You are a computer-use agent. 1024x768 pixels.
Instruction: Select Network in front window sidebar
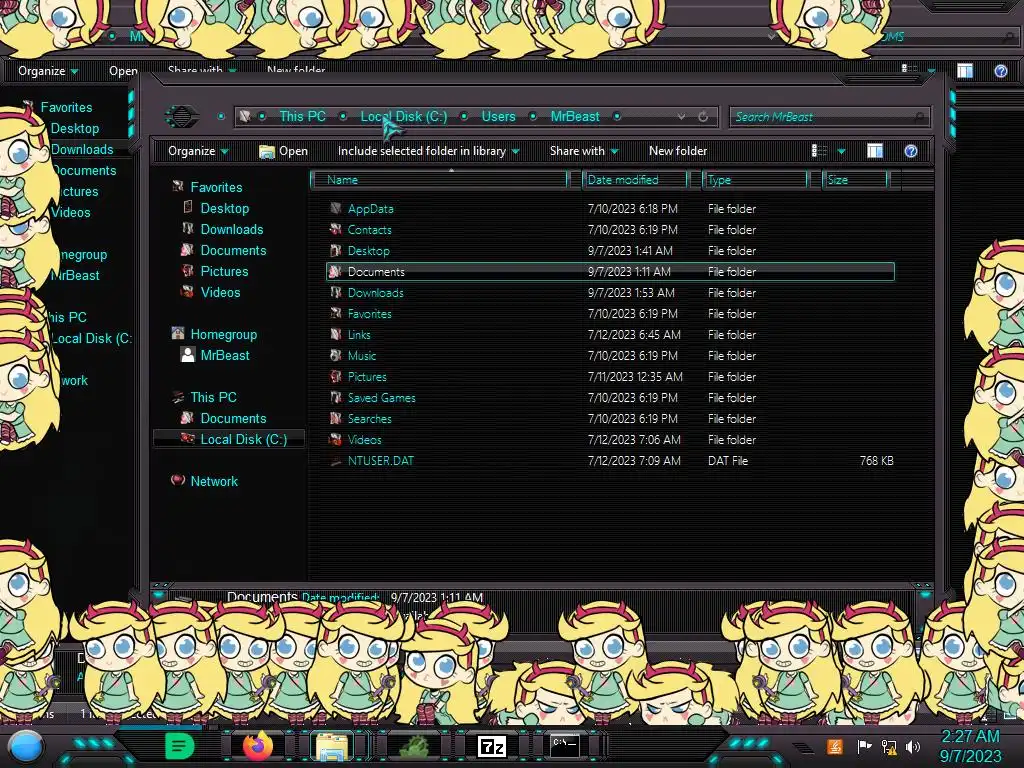coord(214,481)
